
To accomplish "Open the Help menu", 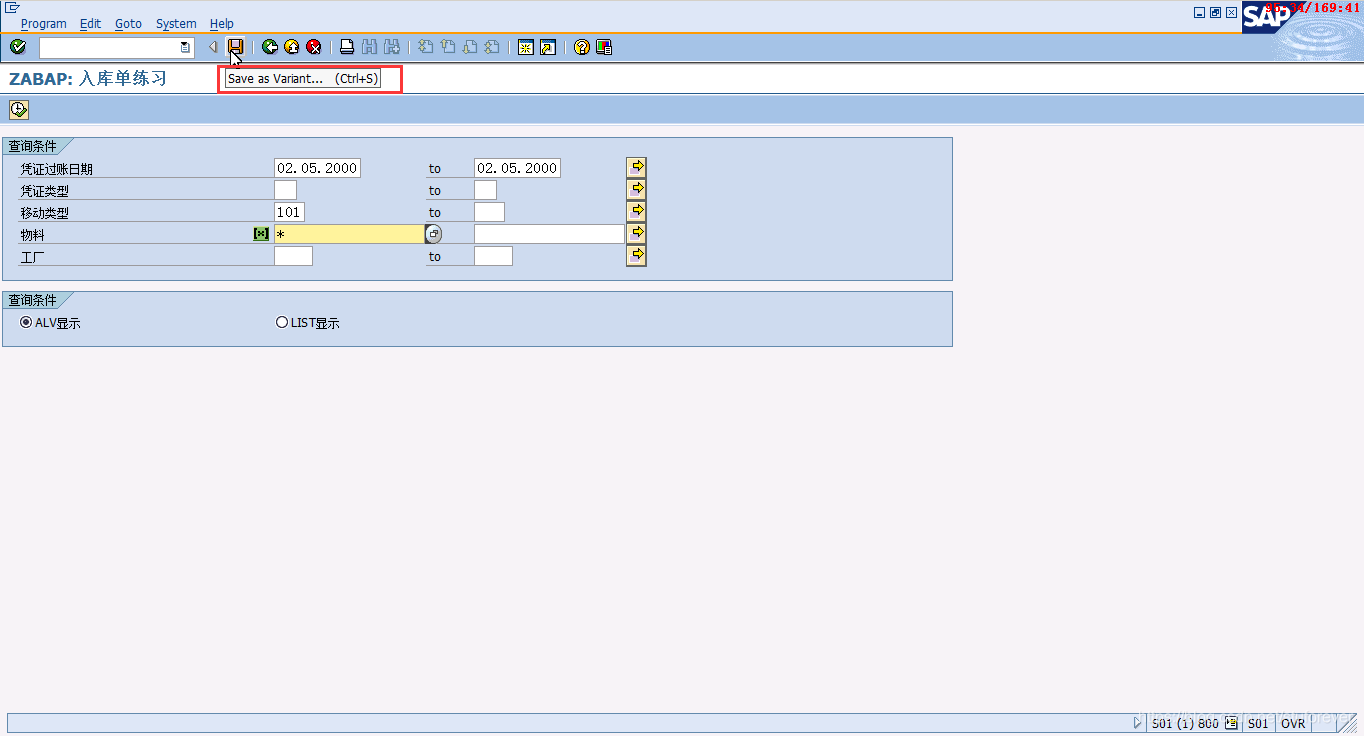I will 222,23.
